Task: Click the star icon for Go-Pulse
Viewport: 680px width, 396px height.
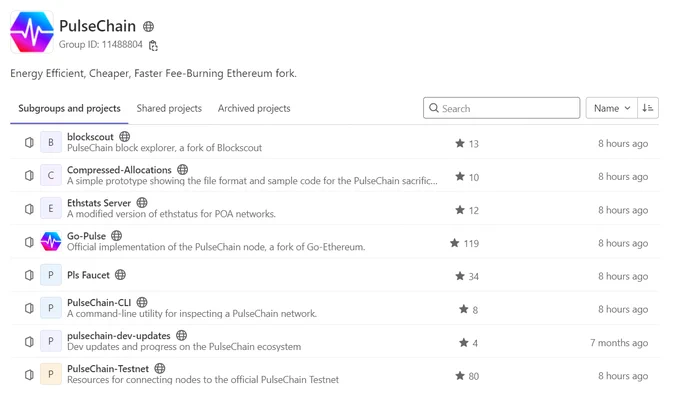Action: (x=454, y=243)
